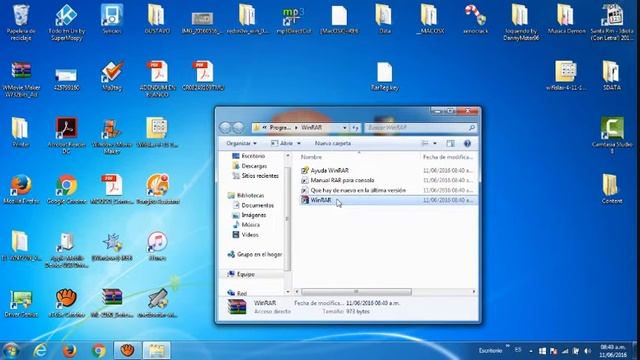
Task: Click the taskbar clock and date
Action: click(613, 351)
